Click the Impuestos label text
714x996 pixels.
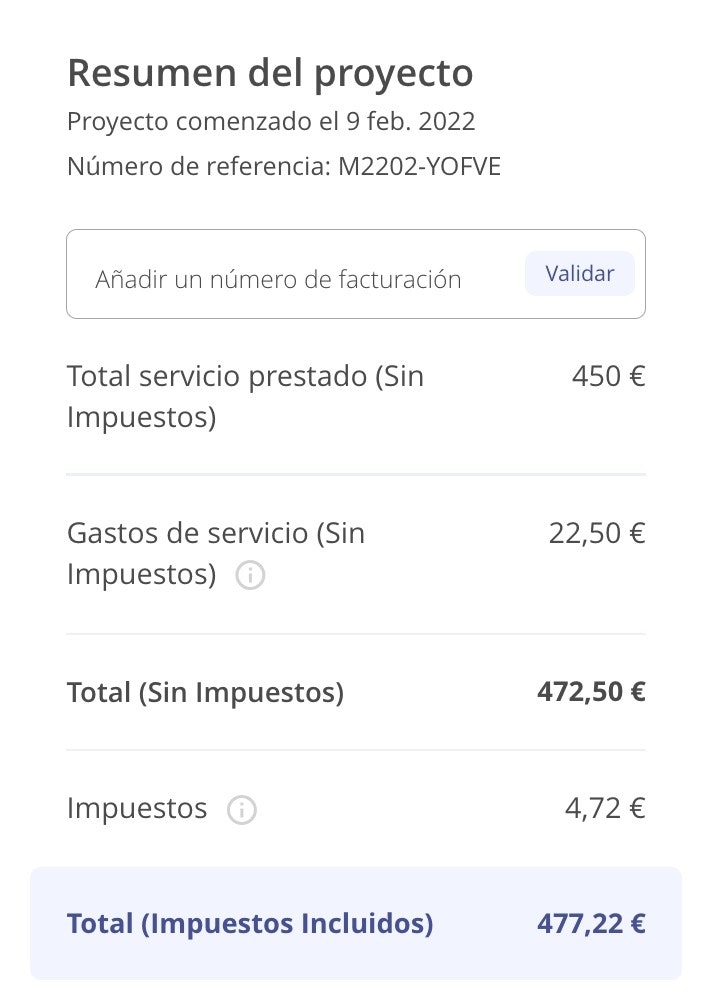coord(137,809)
